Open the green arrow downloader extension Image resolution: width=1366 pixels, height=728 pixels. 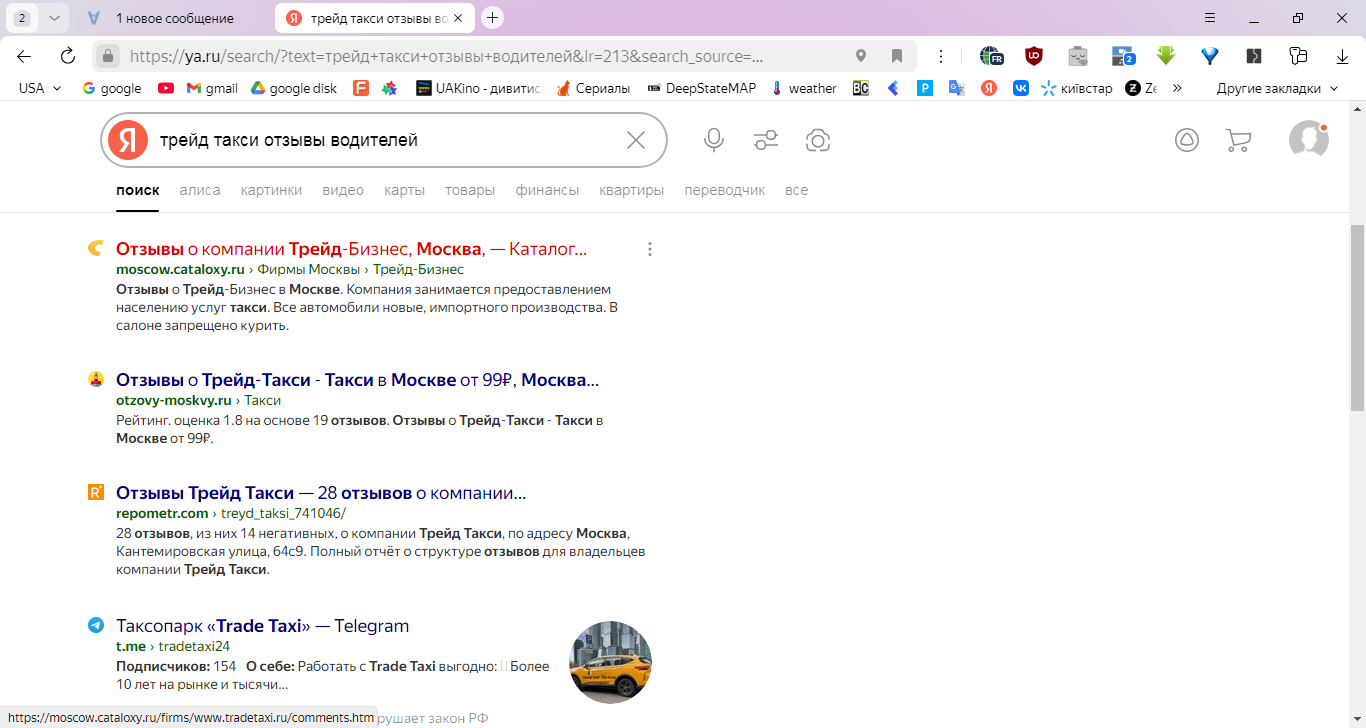pos(1166,56)
